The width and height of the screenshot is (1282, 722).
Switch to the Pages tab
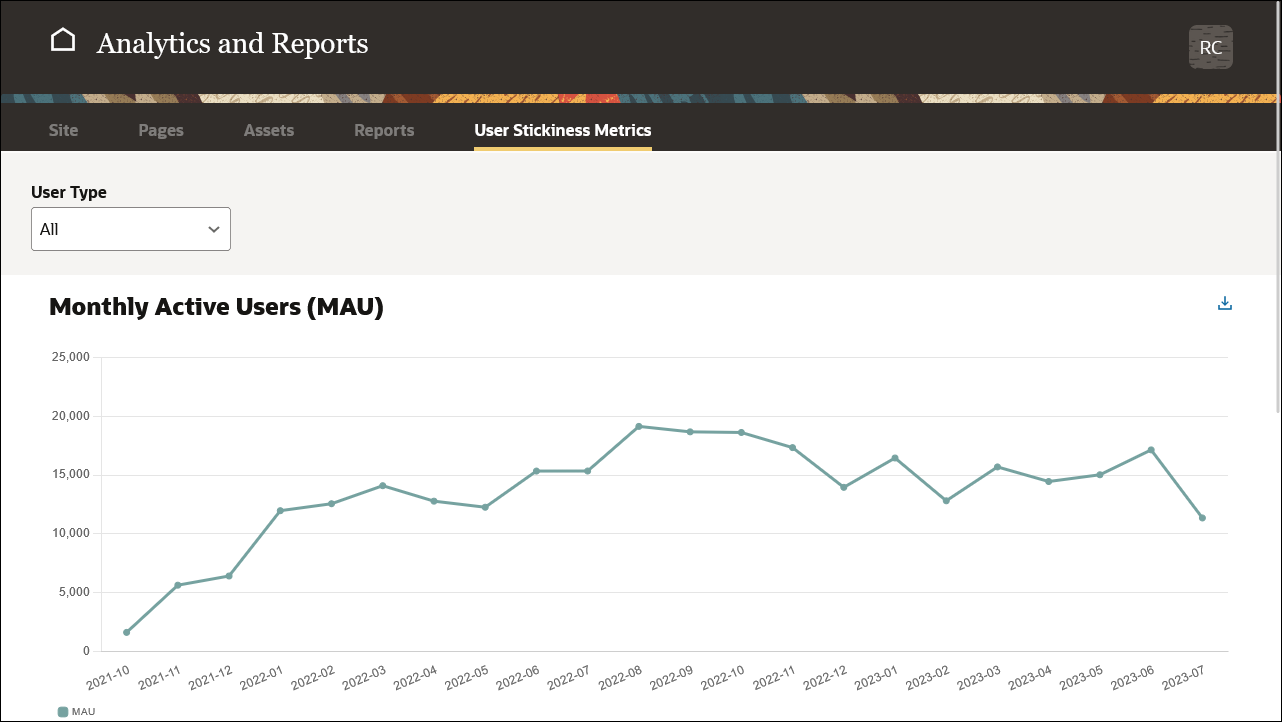click(x=160, y=130)
